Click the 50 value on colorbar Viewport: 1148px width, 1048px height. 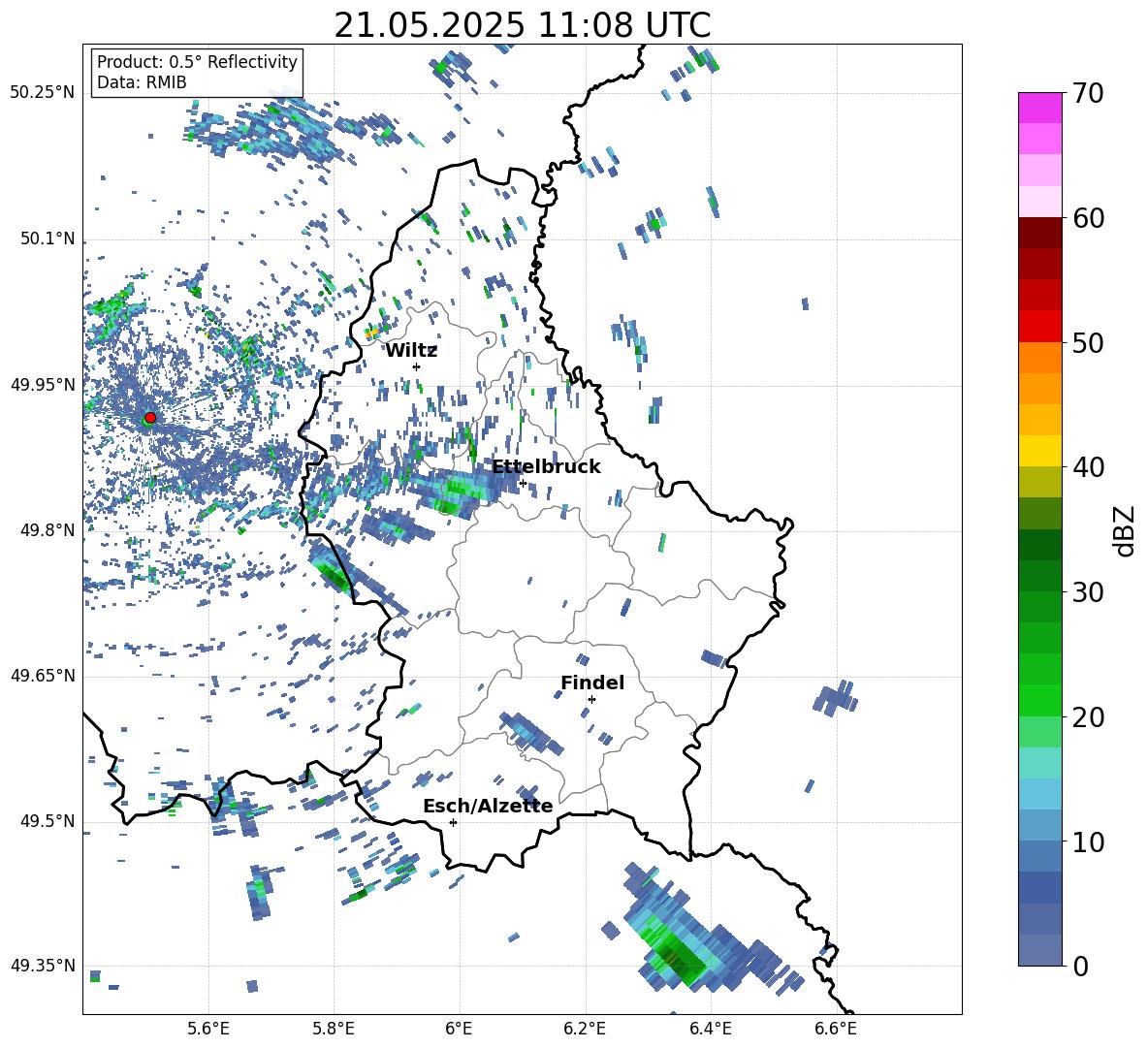click(1087, 342)
